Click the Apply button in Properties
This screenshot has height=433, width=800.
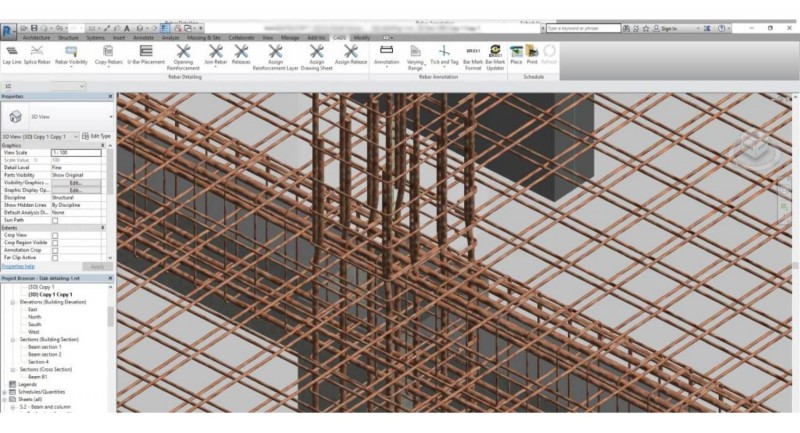pyautogui.click(x=97, y=267)
